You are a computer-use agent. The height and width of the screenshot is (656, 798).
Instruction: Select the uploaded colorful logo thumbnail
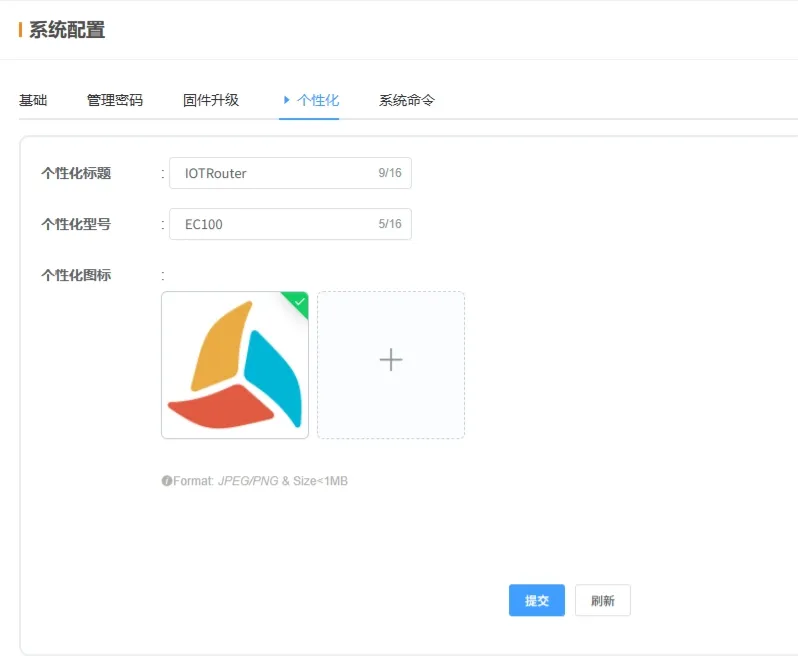click(235, 365)
